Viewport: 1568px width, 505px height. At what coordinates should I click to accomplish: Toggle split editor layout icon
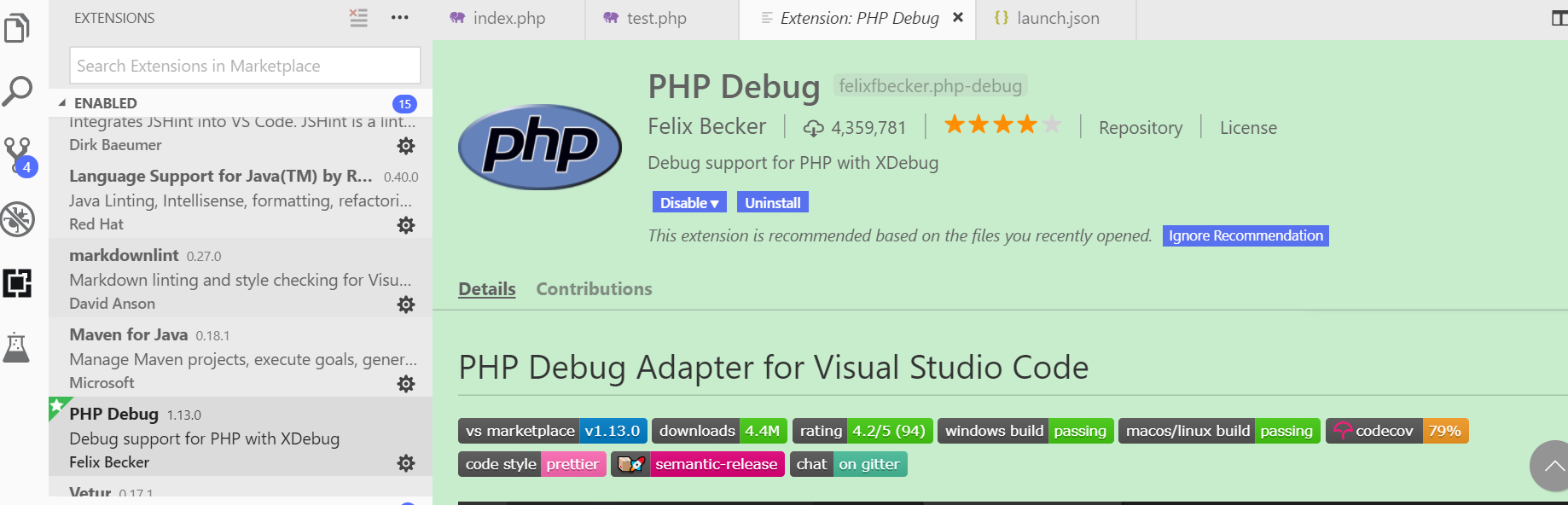pos(1559,18)
